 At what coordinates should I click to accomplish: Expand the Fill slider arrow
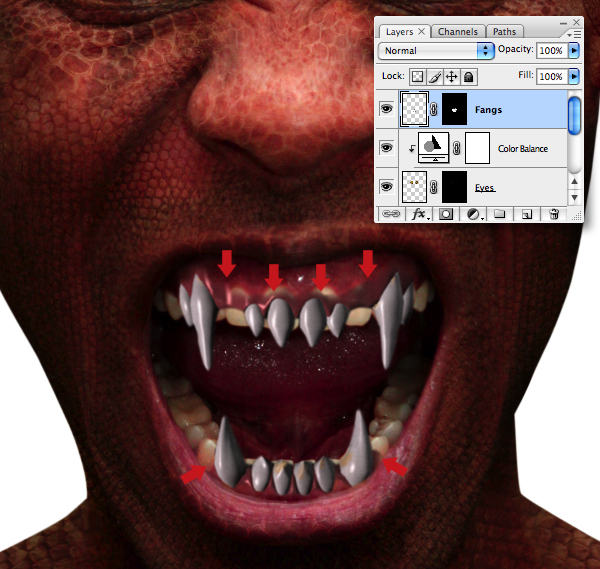(574, 77)
